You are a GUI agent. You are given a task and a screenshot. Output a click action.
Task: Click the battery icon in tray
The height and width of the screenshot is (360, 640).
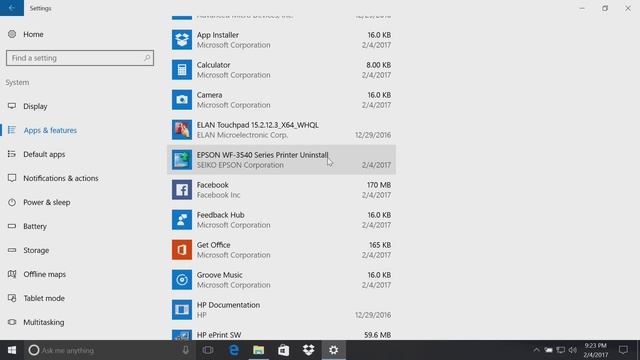click(549, 350)
